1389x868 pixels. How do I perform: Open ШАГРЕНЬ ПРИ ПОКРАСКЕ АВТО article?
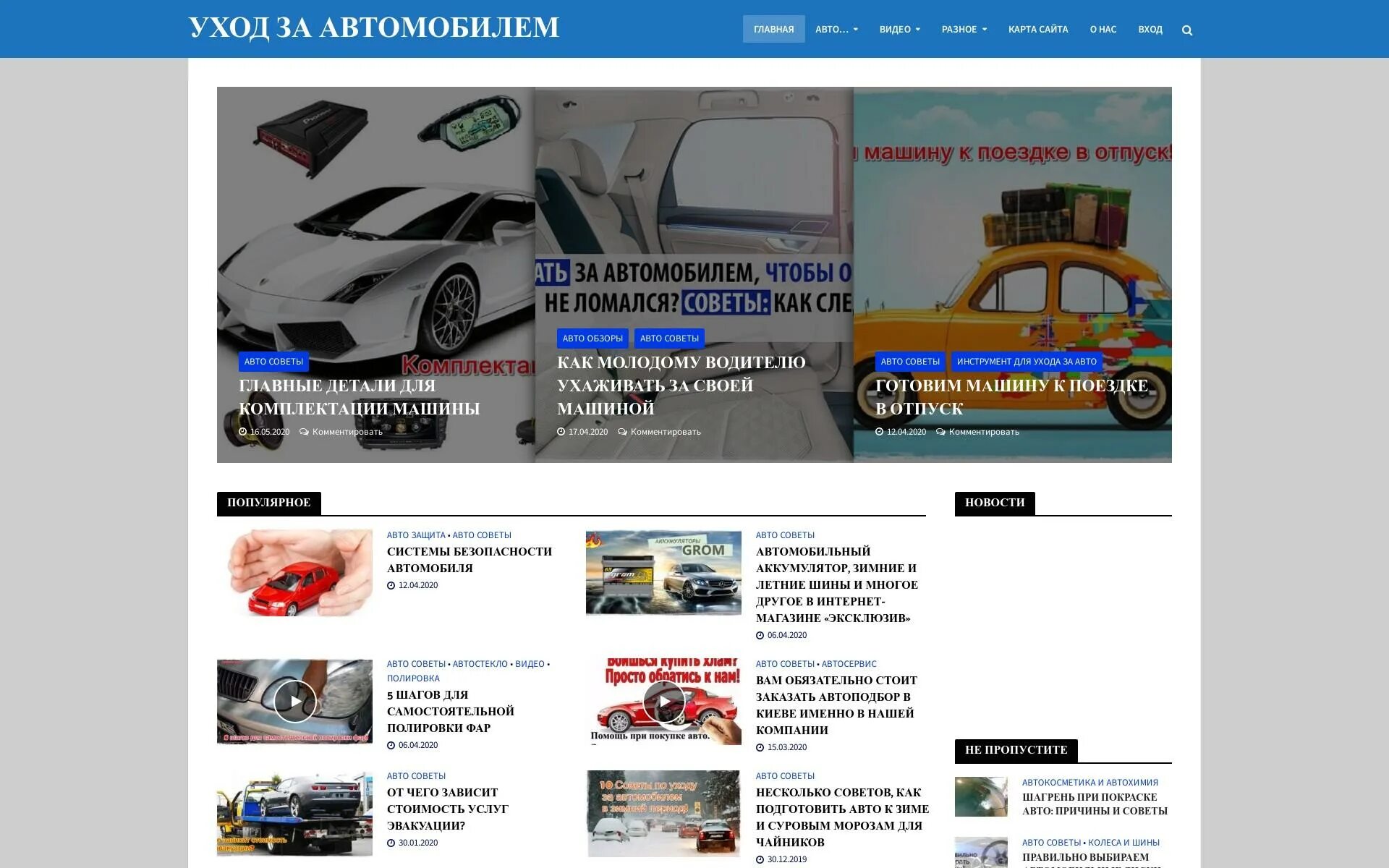coord(1095,804)
